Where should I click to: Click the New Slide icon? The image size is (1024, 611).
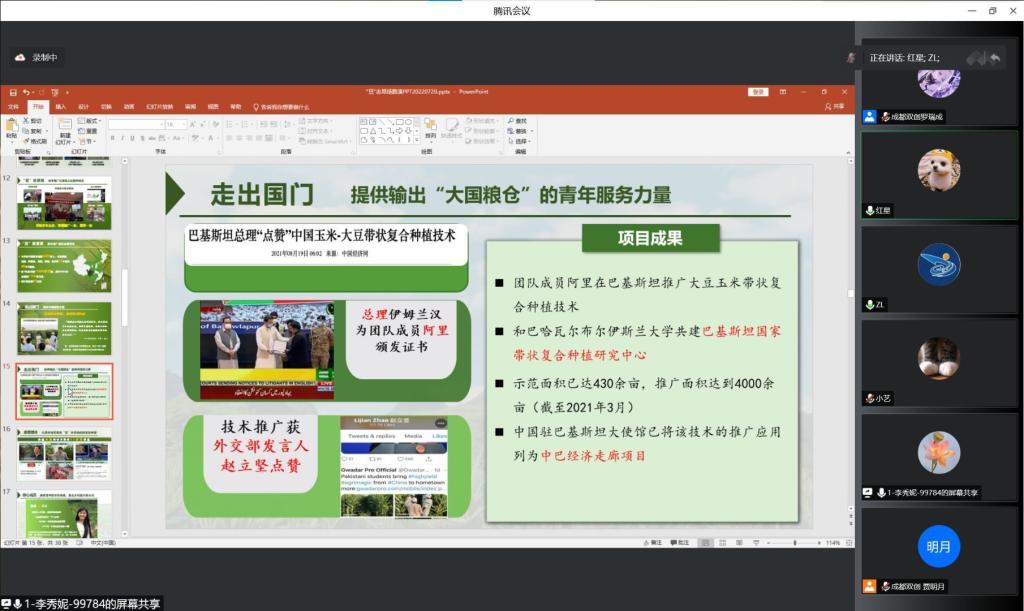(x=64, y=126)
